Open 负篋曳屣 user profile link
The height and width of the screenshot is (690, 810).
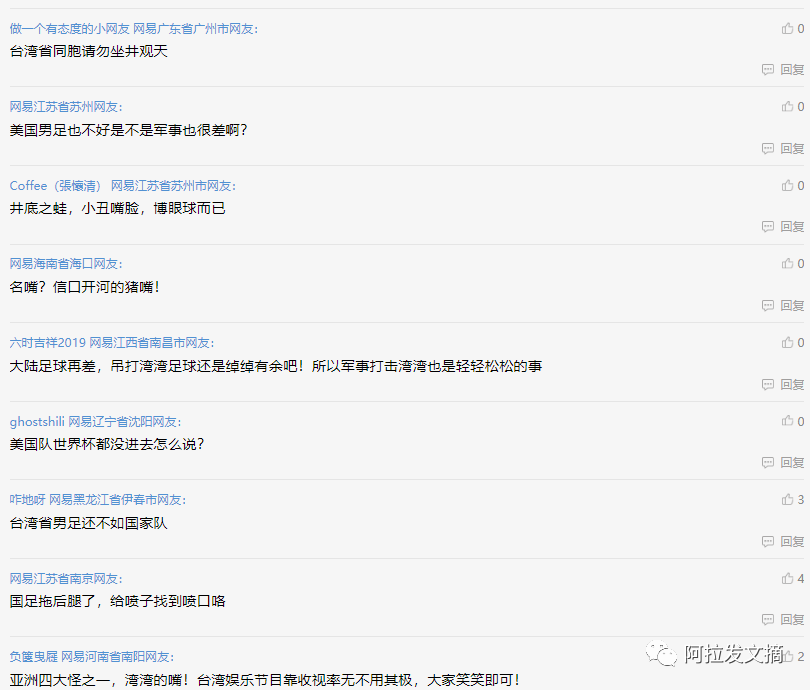(x=34, y=657)
